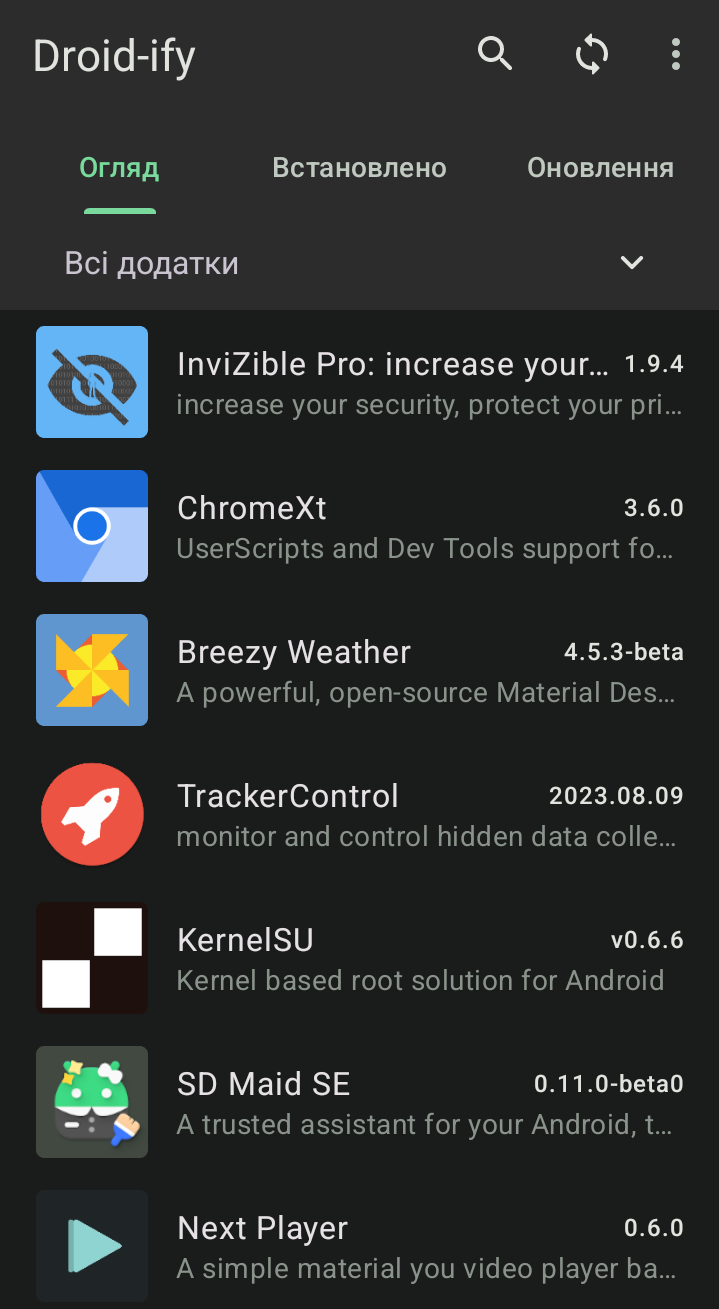Screen dimensions: 719x1309
Task: Tap the ChromeXt app icon
Action: pyautogui.click(x=92, y=526)
